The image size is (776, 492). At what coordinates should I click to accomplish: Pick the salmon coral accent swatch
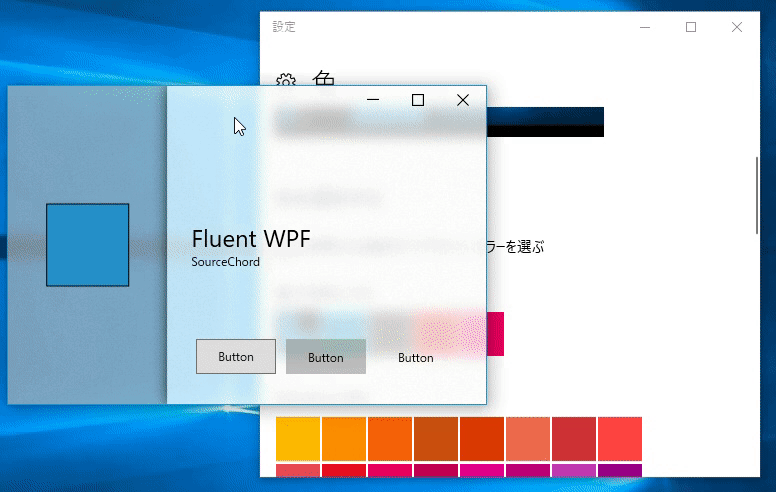(x=528, y=439)
